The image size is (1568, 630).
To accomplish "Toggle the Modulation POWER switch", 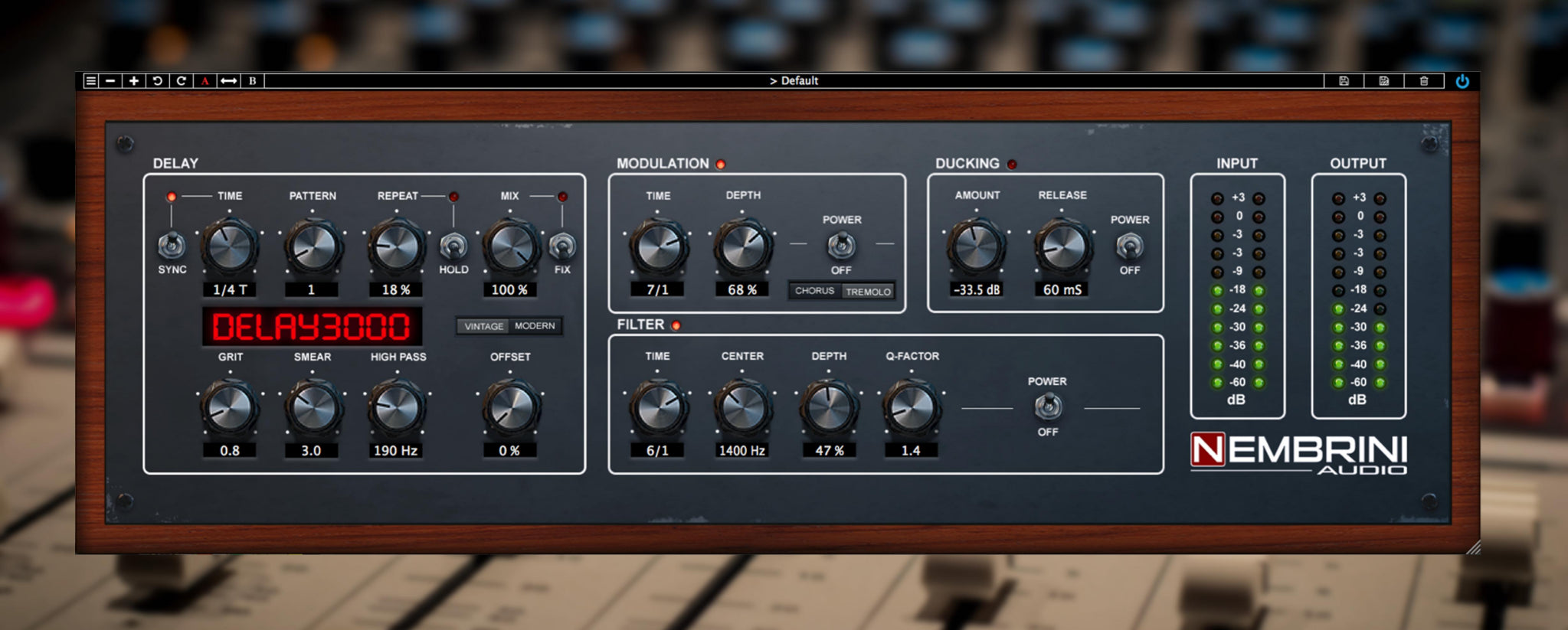I will [841, 245].
